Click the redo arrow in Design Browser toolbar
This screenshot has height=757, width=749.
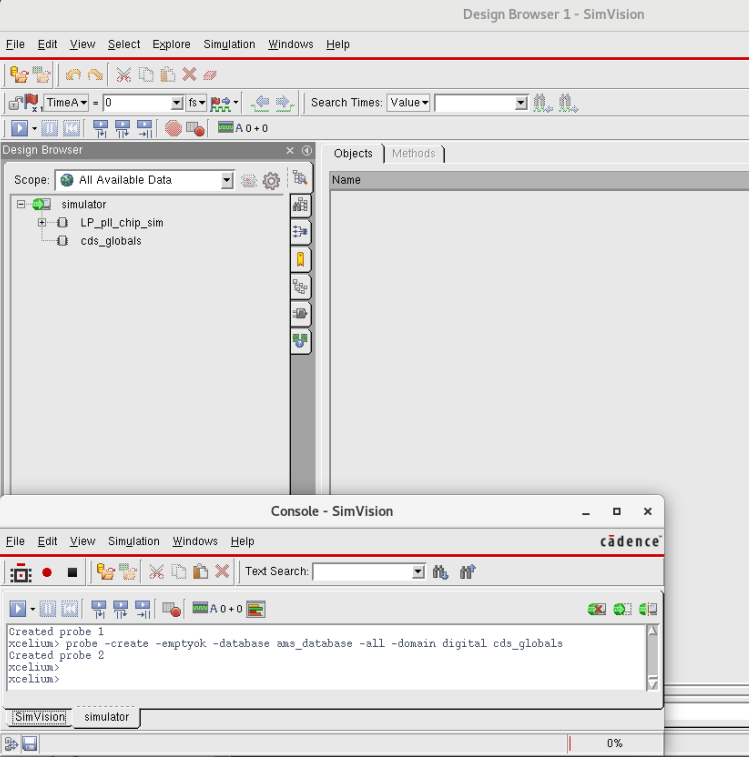[x=95, y=75]
